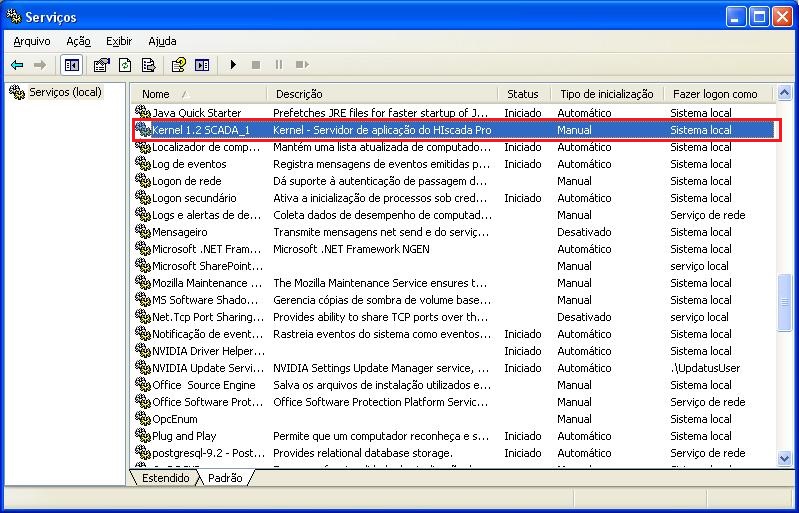Click the gear icon of OpcEnum
Screen dimensions: 799x513
tap(143, 419)
